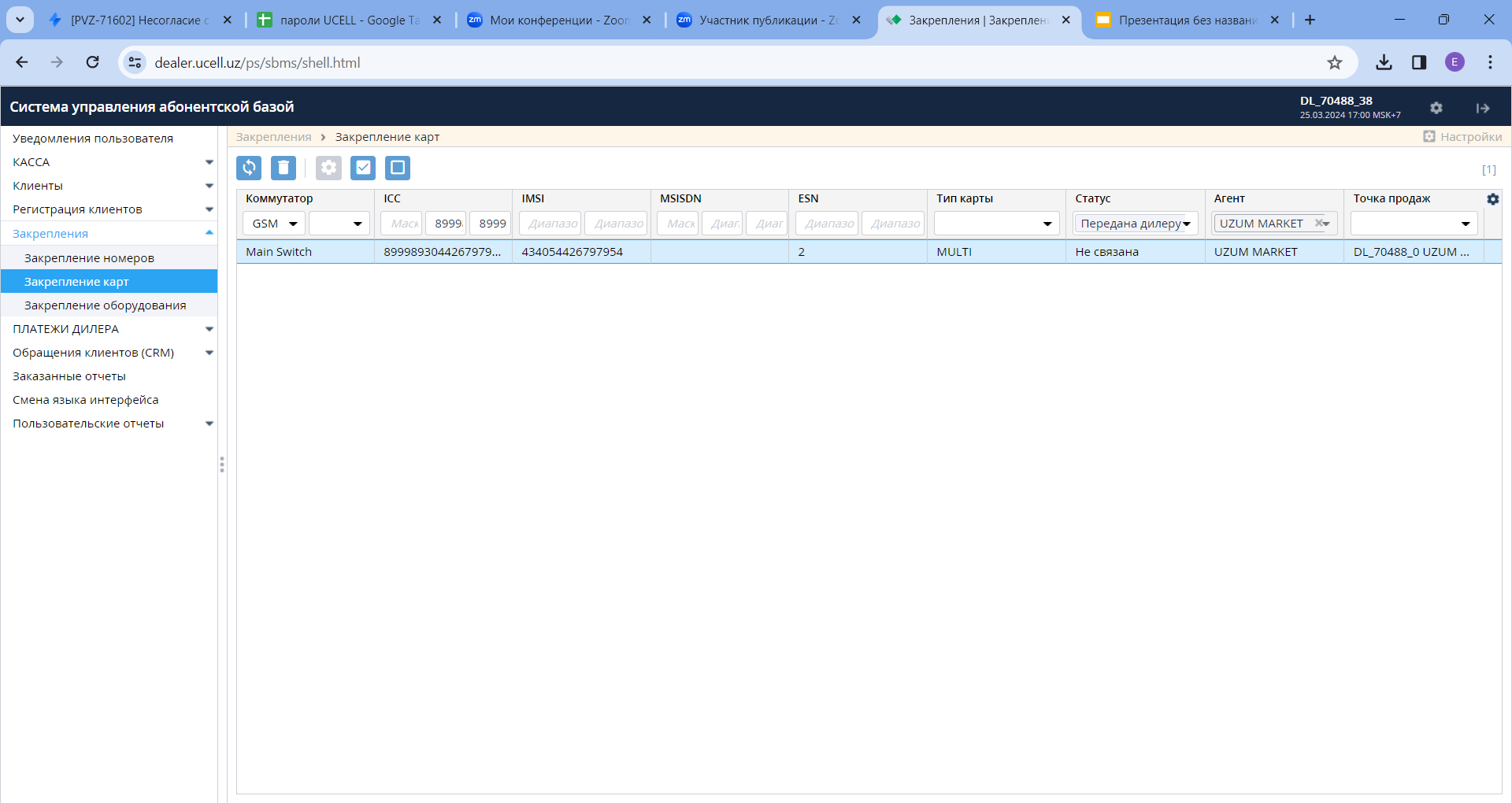Bookmark this page with star icon
The image size is (1512, 803).
[1334, 63]
